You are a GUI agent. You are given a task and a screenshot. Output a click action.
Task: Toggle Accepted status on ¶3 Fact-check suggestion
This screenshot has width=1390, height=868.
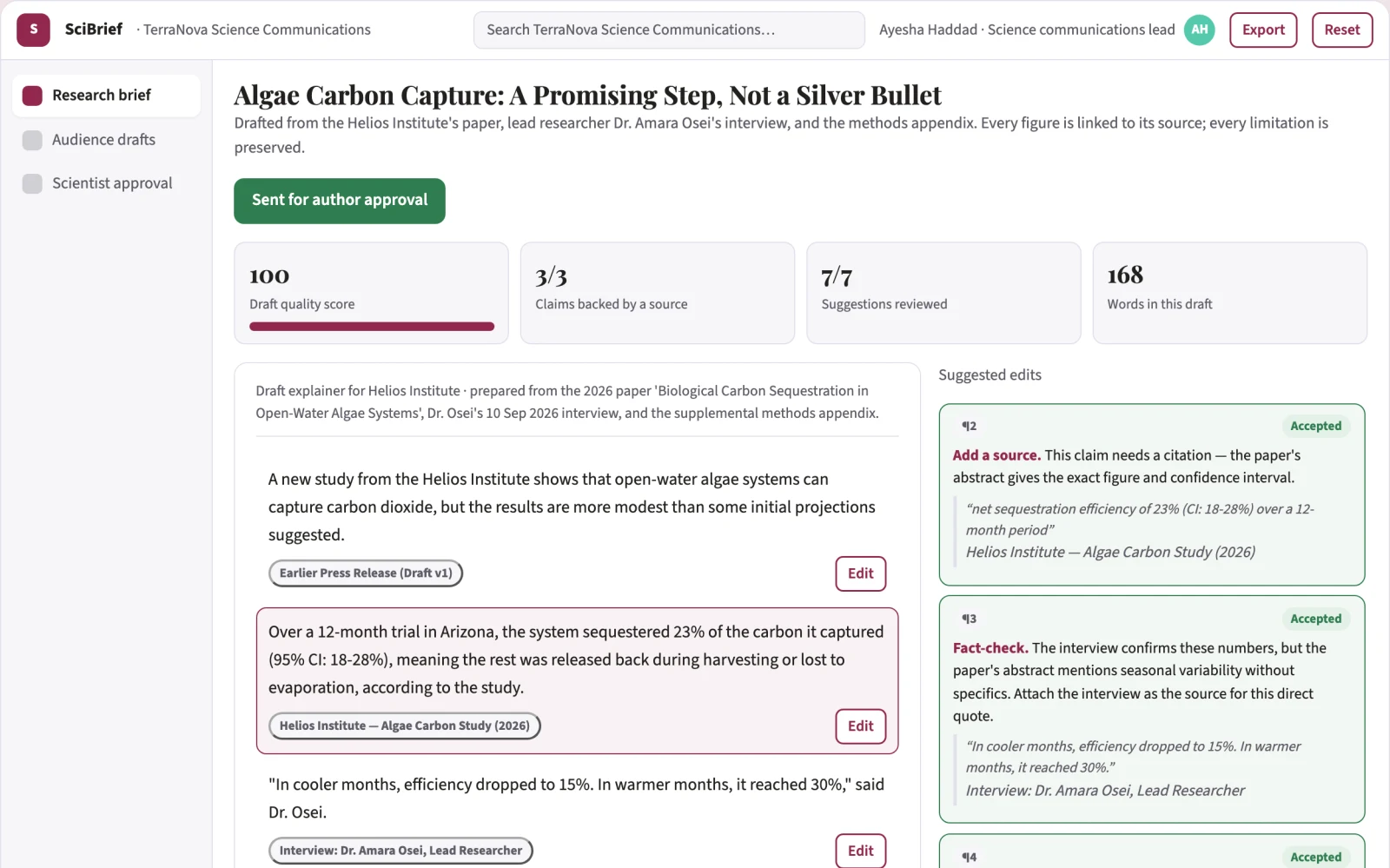1315,620
